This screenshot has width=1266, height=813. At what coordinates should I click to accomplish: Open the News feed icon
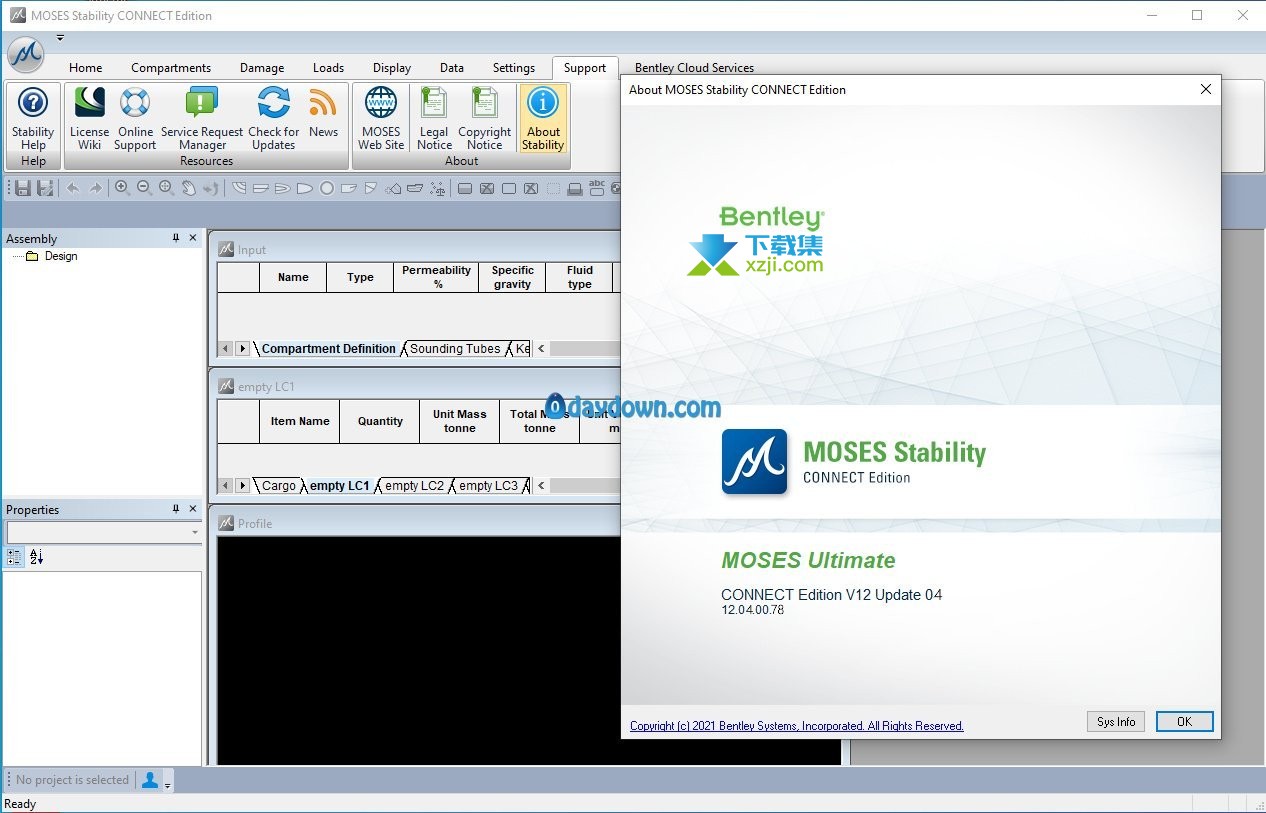[x=323, y=112]
